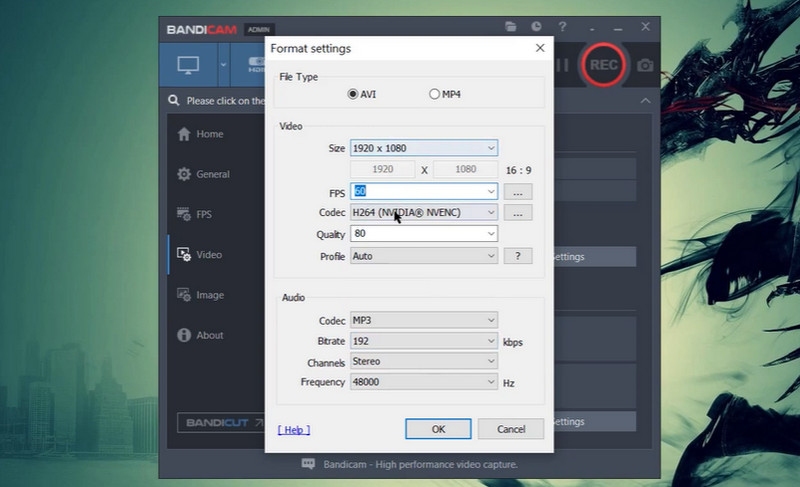Screen dimensions: 800x487
Task: Cancel the Format settings dialog
Action: tap(511, 429)
